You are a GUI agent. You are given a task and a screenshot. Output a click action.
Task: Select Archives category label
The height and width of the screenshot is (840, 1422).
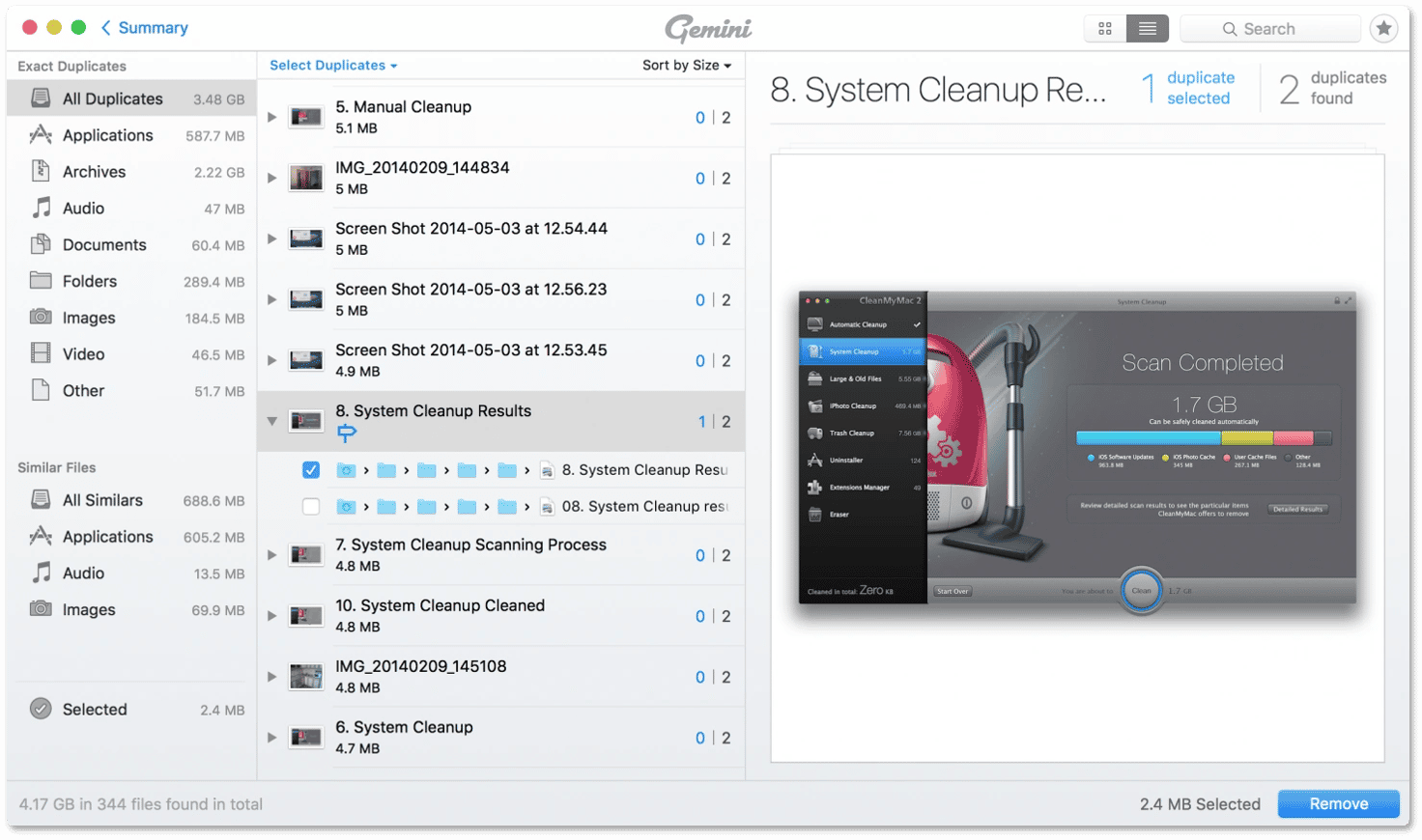coord(94,172)
